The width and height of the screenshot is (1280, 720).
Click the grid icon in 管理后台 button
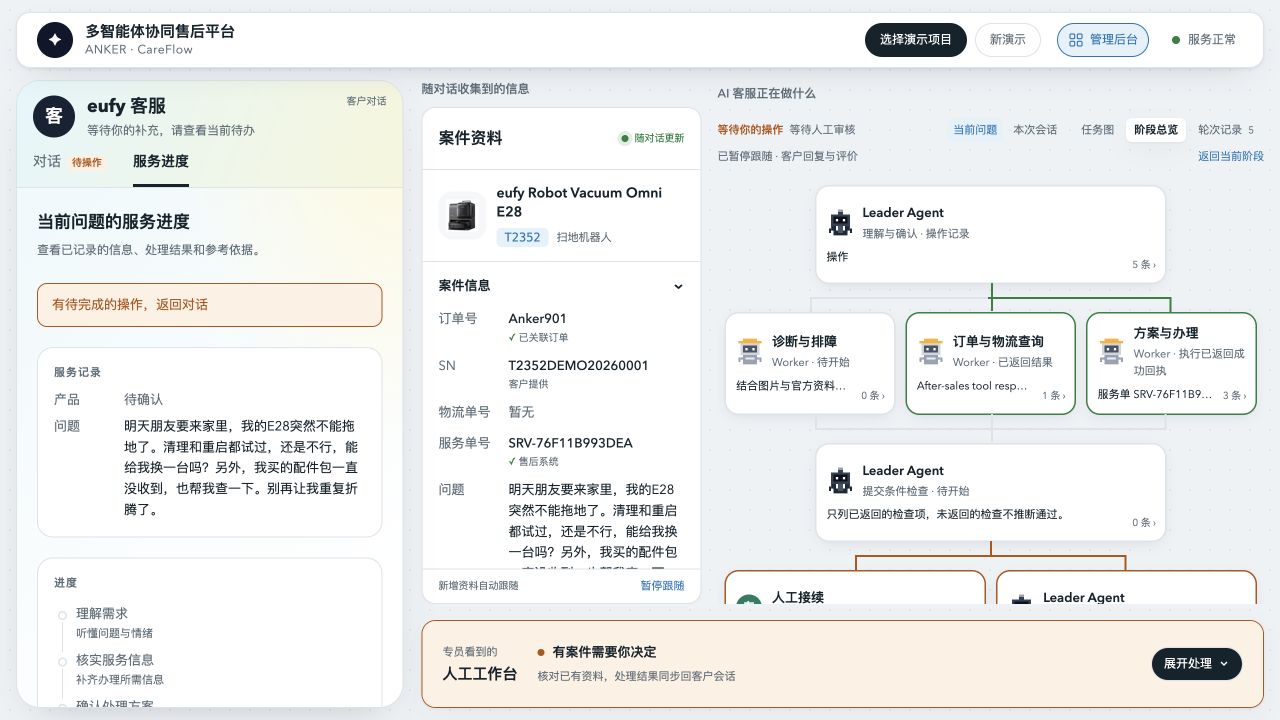pyautogui.click(x=1076, y=40)
